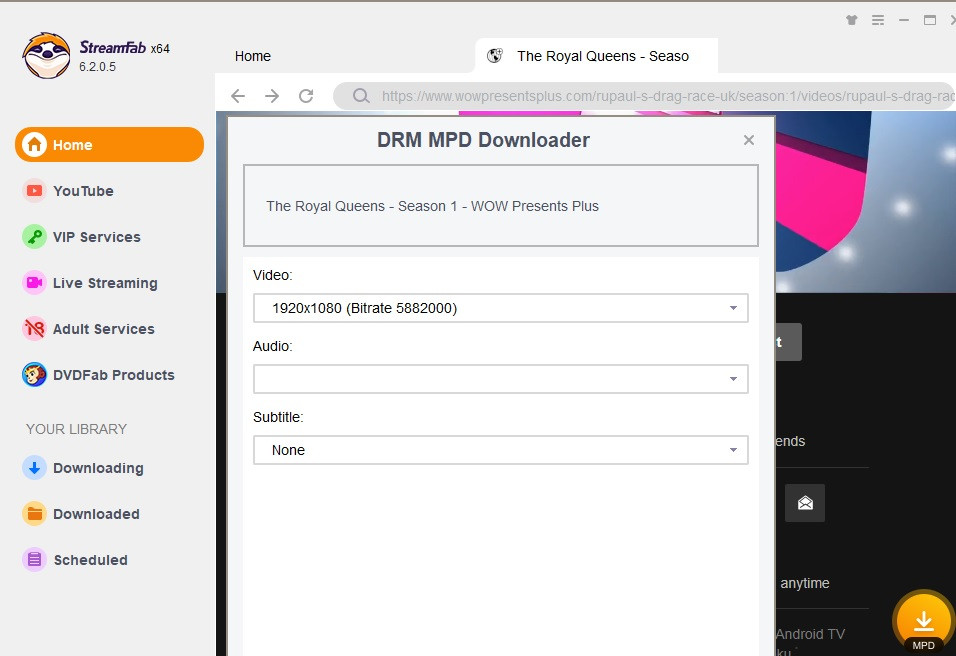Open VIP Services section
This screenshot has height=656, width=956.
pyautogui.click(x=96, y=237)
